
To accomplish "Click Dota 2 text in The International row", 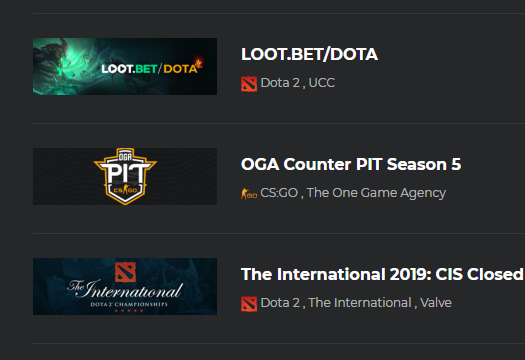I will (x=280, y=303).
